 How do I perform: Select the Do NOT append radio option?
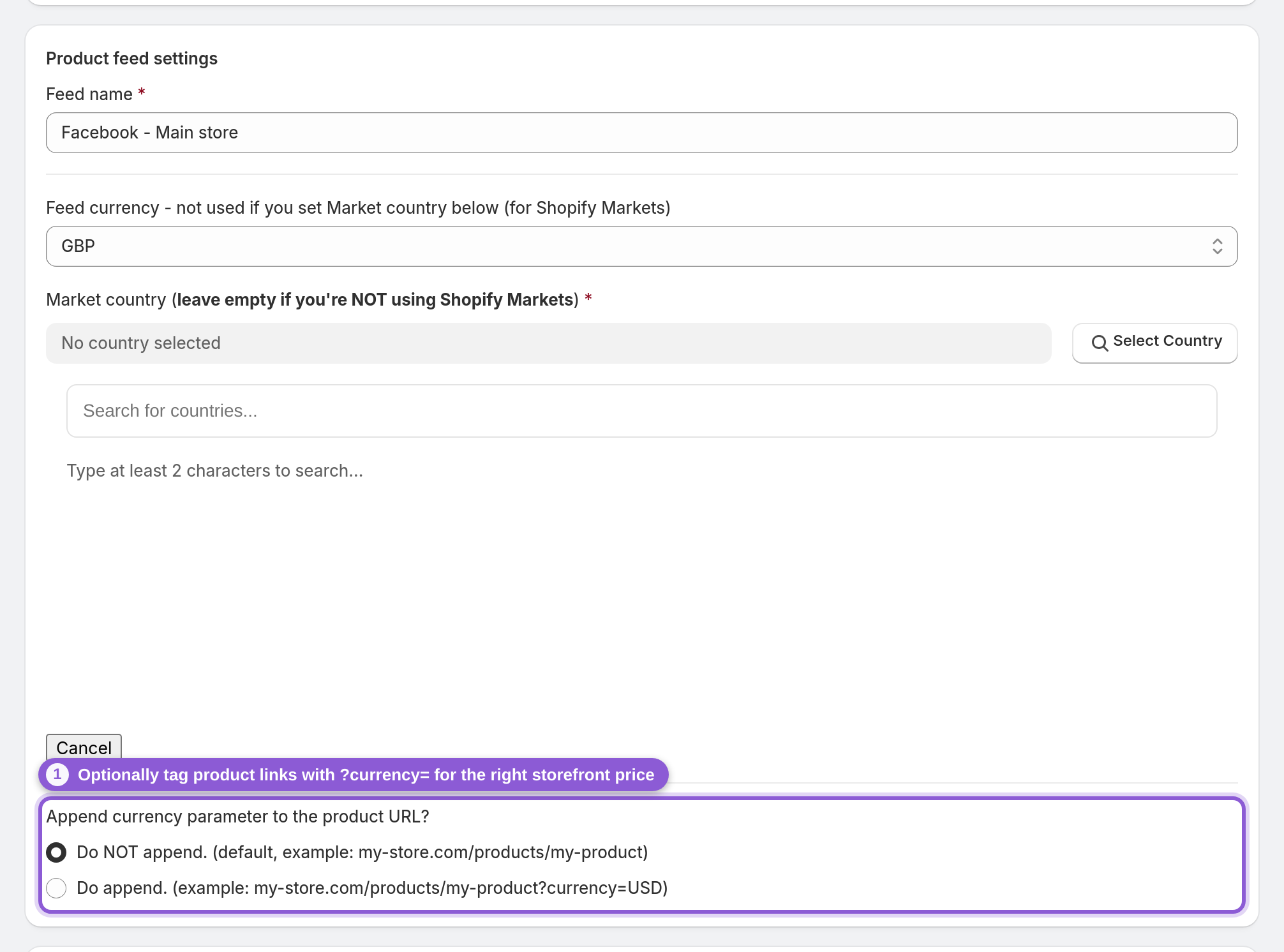click(56, 852)
